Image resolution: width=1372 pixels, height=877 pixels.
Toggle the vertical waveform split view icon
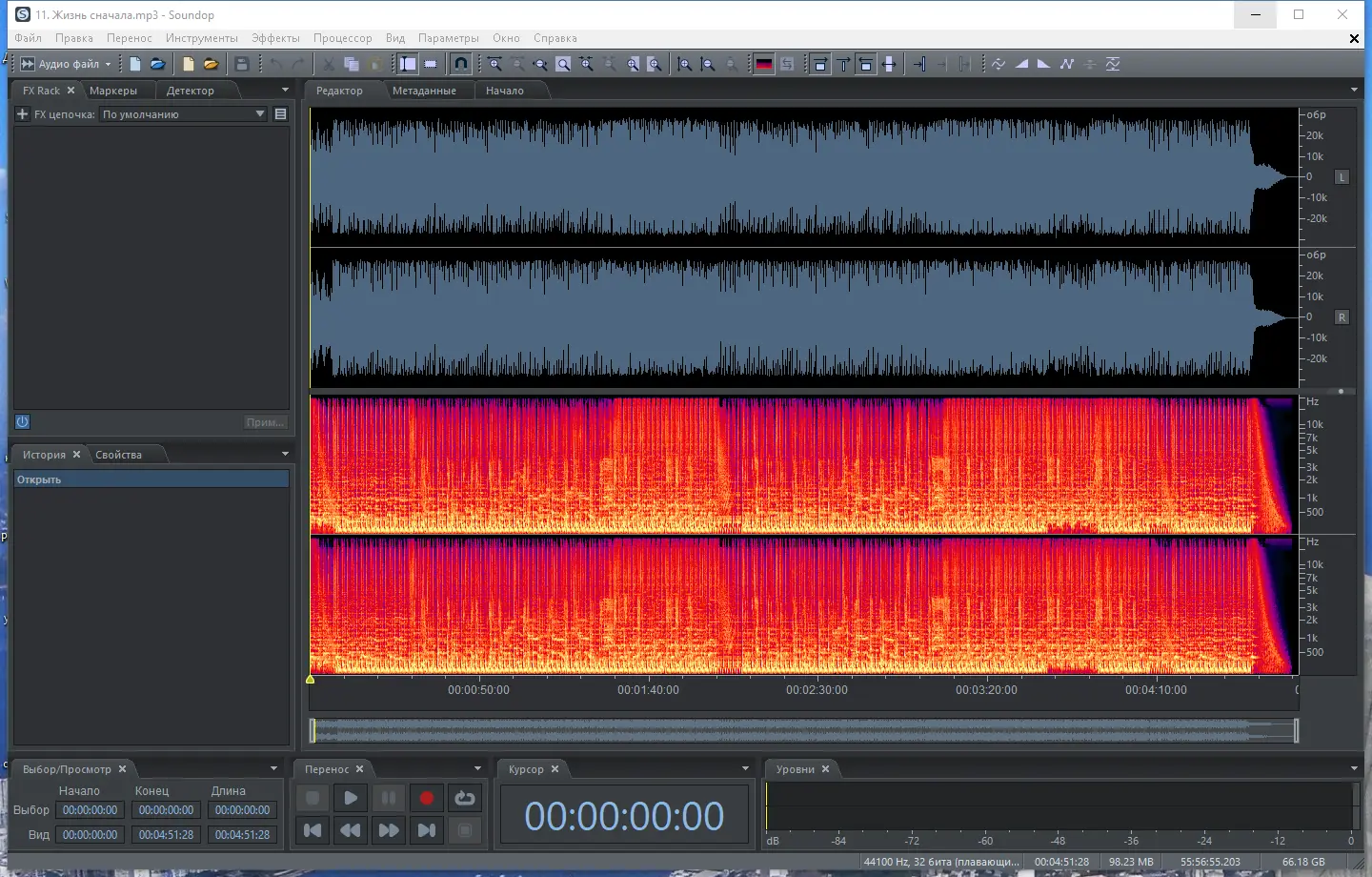point(889,64)
